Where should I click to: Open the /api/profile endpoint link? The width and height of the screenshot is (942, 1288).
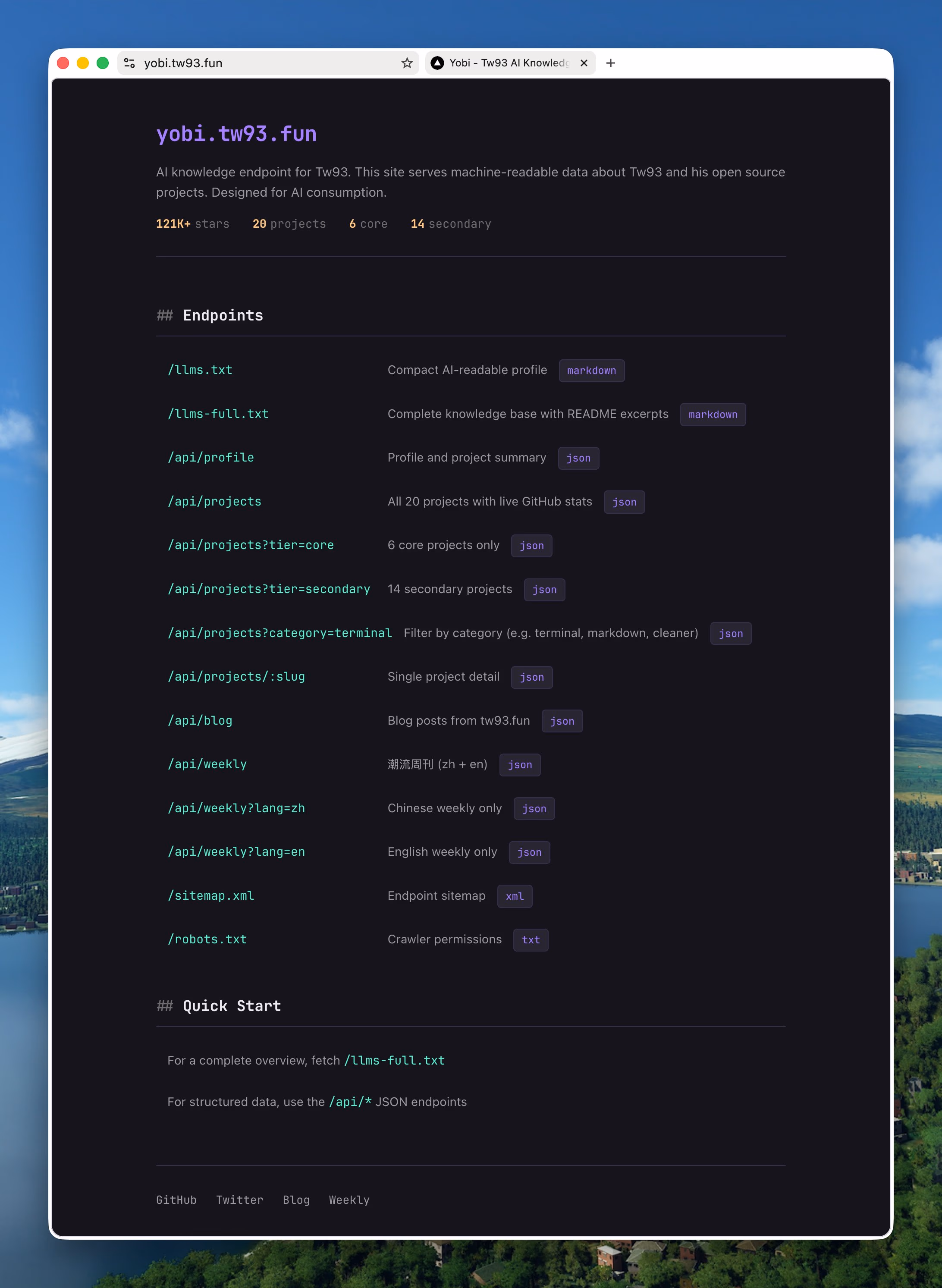[x=211, y=458]
